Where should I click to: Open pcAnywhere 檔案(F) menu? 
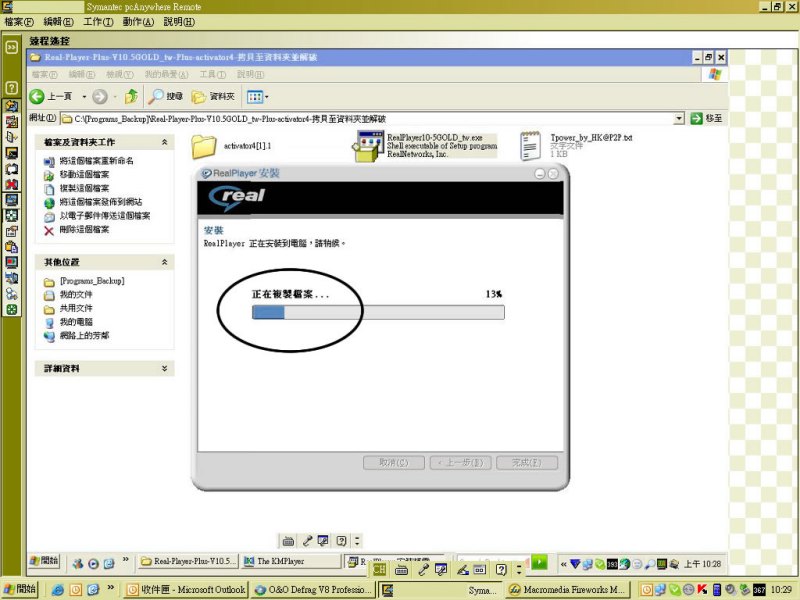click(19, 22)
